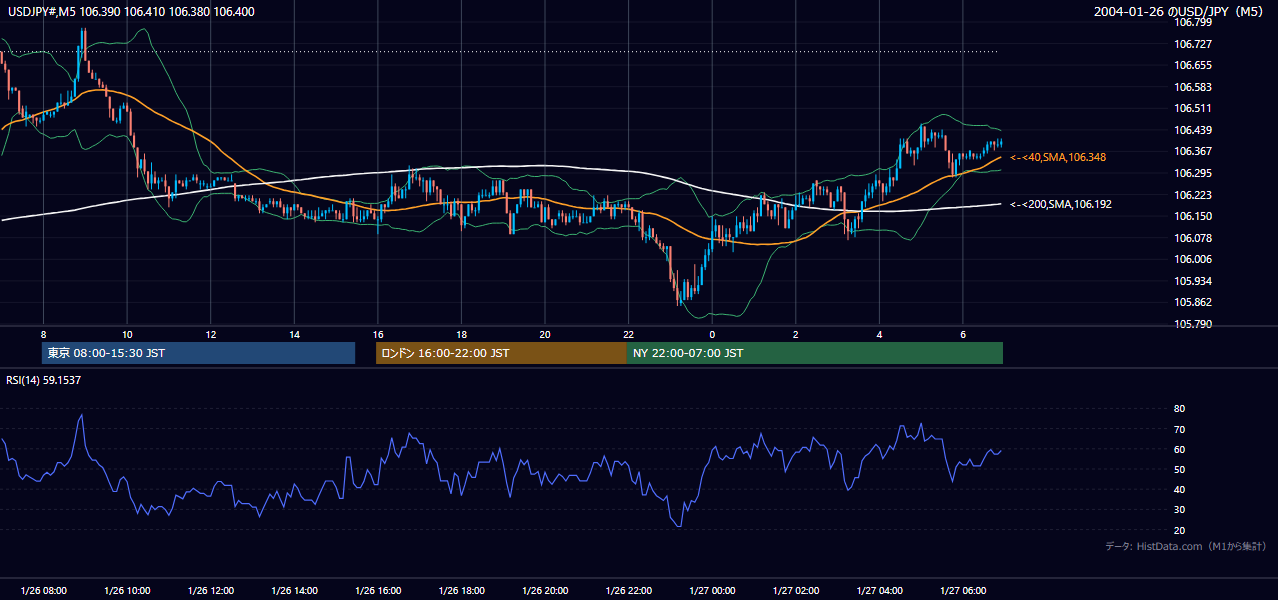1278x600 pixels.
Task: Click the RSI scale value 50
Action: [1179, 469]
